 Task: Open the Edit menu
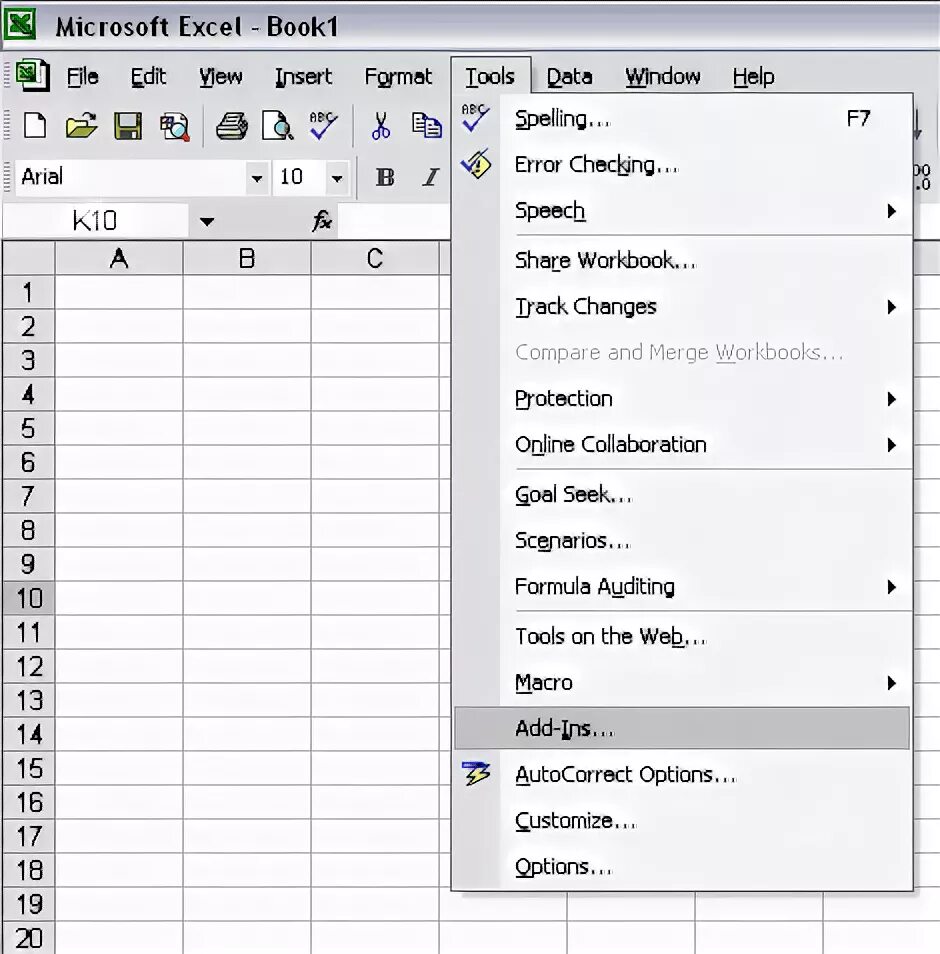point(148,77)
